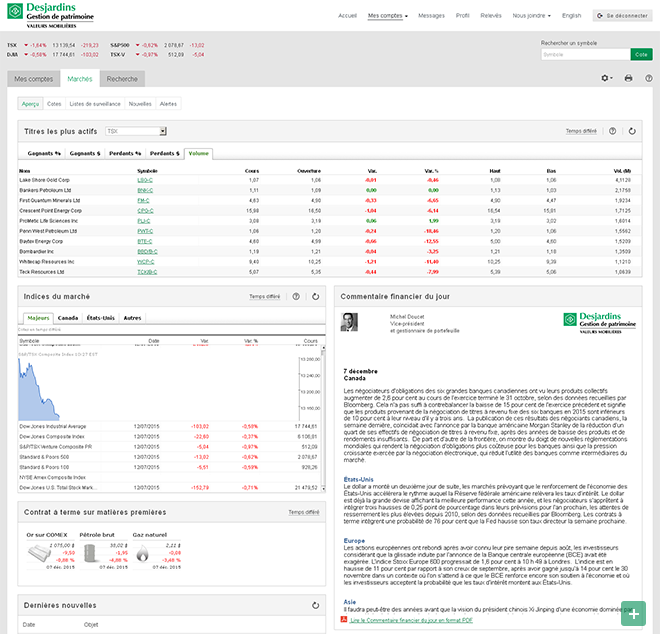Viewport: 660px width, 634px height.
Task: Open symbol link for Baytex Energy Corp
Action: tap(144, 241)
